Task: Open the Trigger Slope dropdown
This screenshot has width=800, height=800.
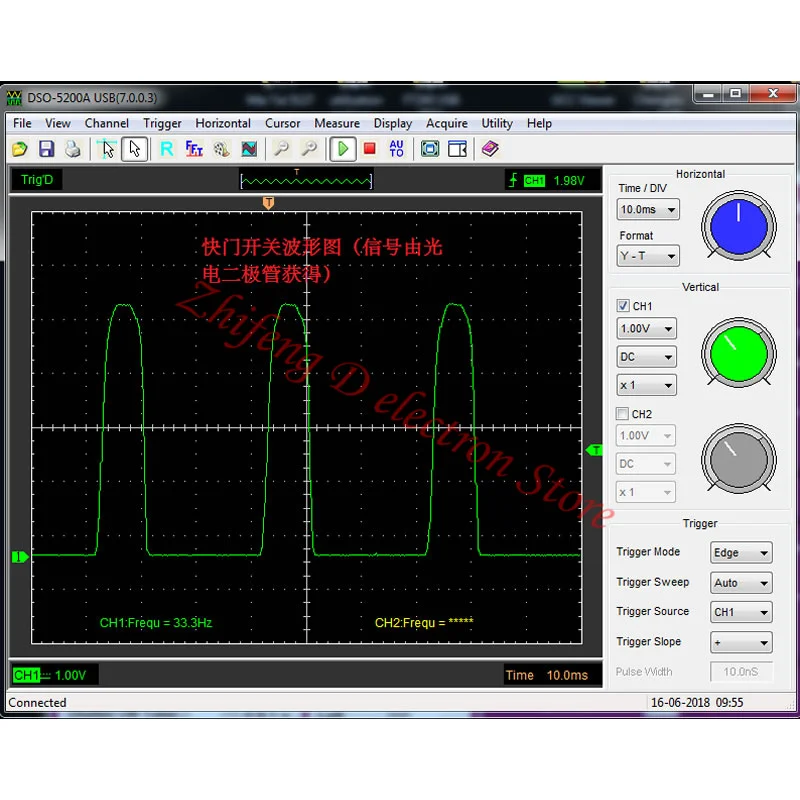Action: tap(741, 642)
